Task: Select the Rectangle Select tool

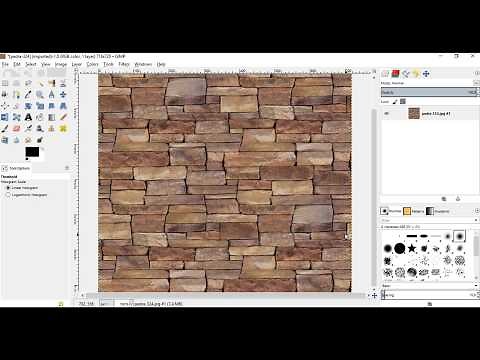Action: tap(5, 83)
